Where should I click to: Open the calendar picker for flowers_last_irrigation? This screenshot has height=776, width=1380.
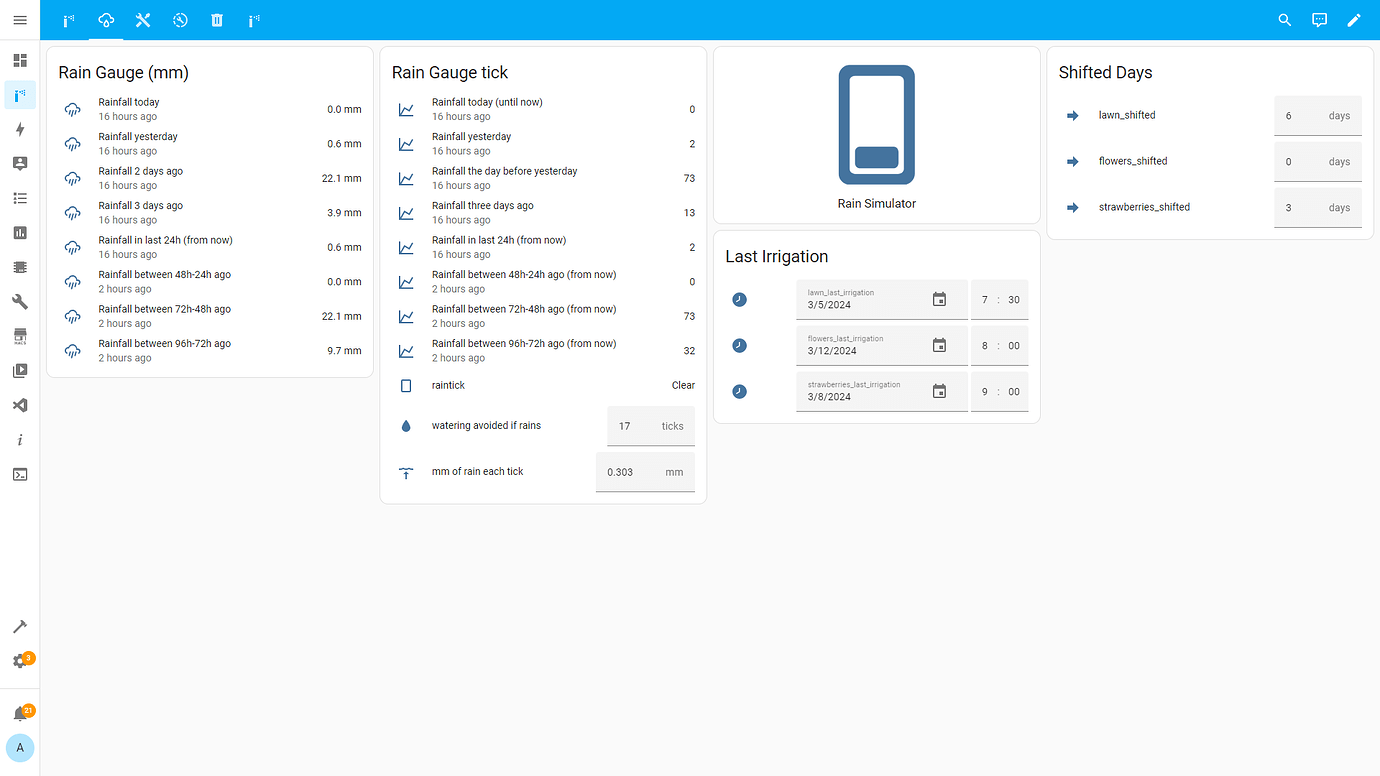point(939,345)
